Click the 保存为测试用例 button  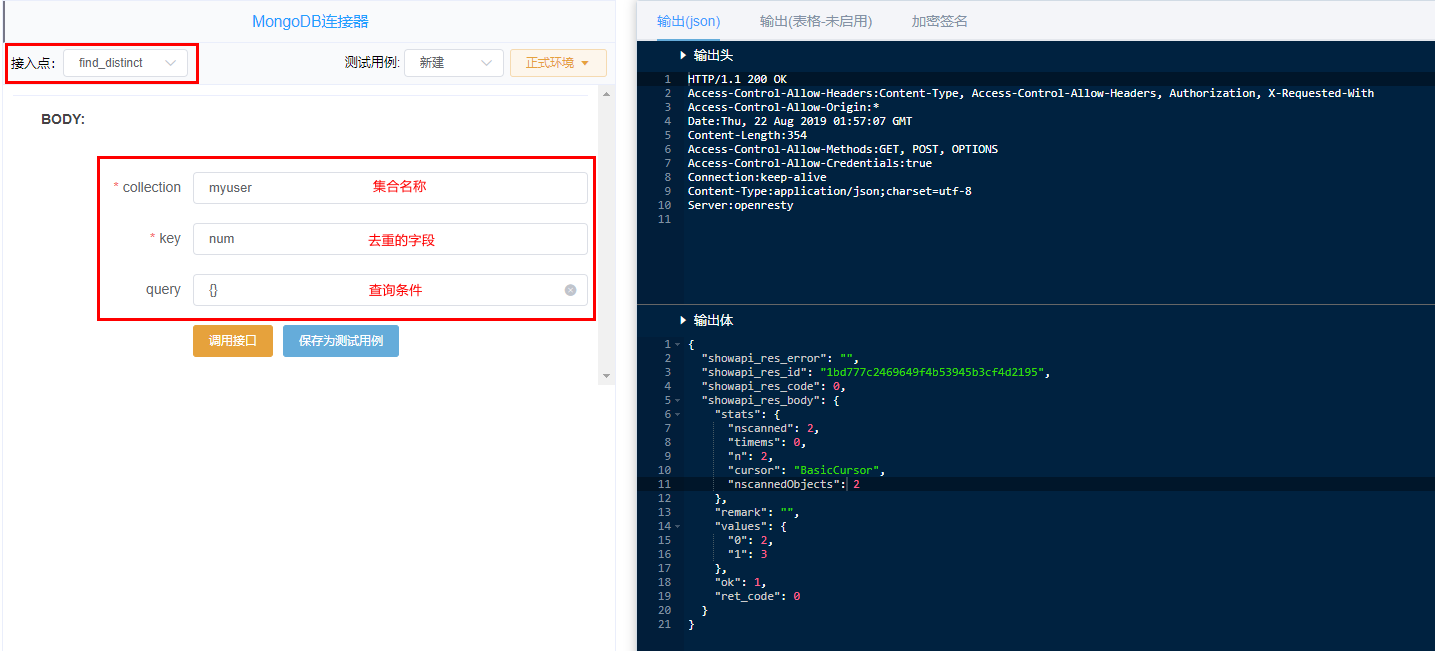click(x=341, y=341)
